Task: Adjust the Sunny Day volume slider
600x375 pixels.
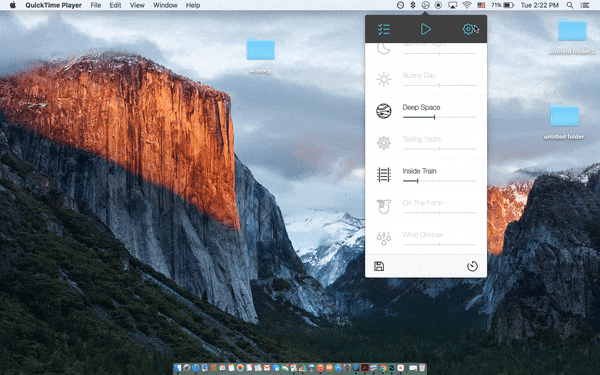Action: 439,85
